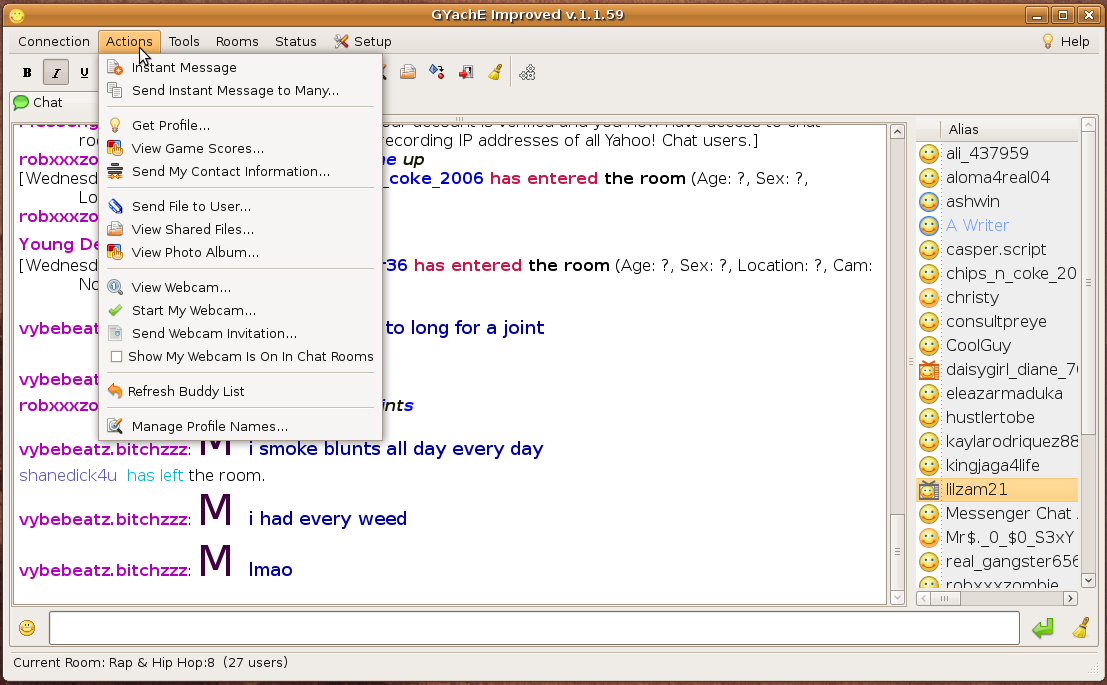This screenshot has width=1107, height=685.
Task: Toggle Bold text formatting
Action: 27,72
